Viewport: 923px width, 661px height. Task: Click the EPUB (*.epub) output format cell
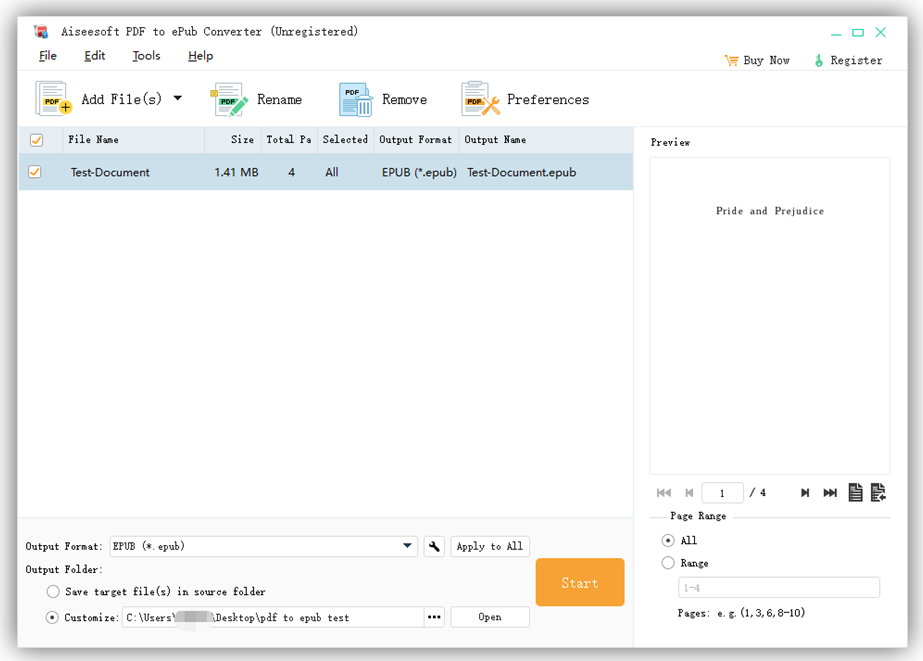pos(419,172)
